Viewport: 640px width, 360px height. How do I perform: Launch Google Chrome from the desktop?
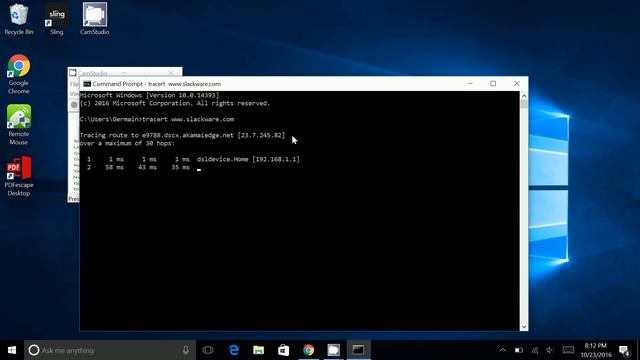pyautogui.click(x=18, y=74)
